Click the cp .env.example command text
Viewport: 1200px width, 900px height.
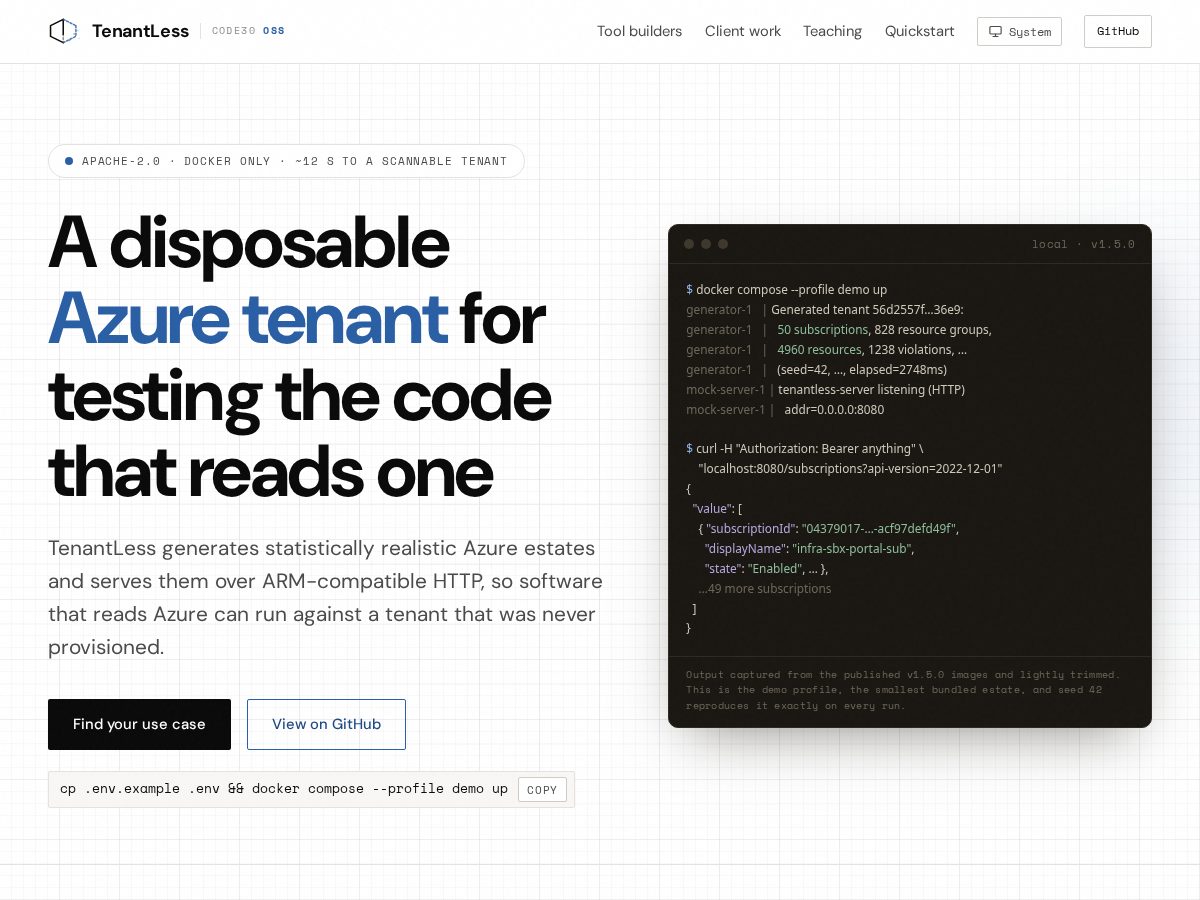[x=284, y=789]
